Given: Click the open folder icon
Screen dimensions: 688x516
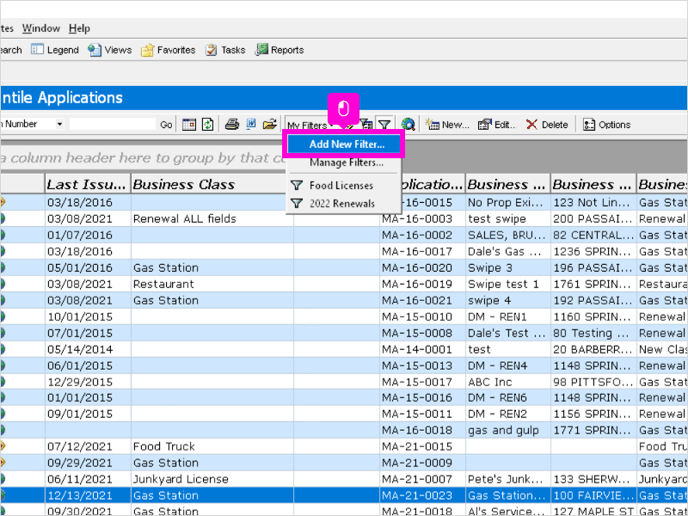Looking at the screenshot, I should tap(270, 125).
